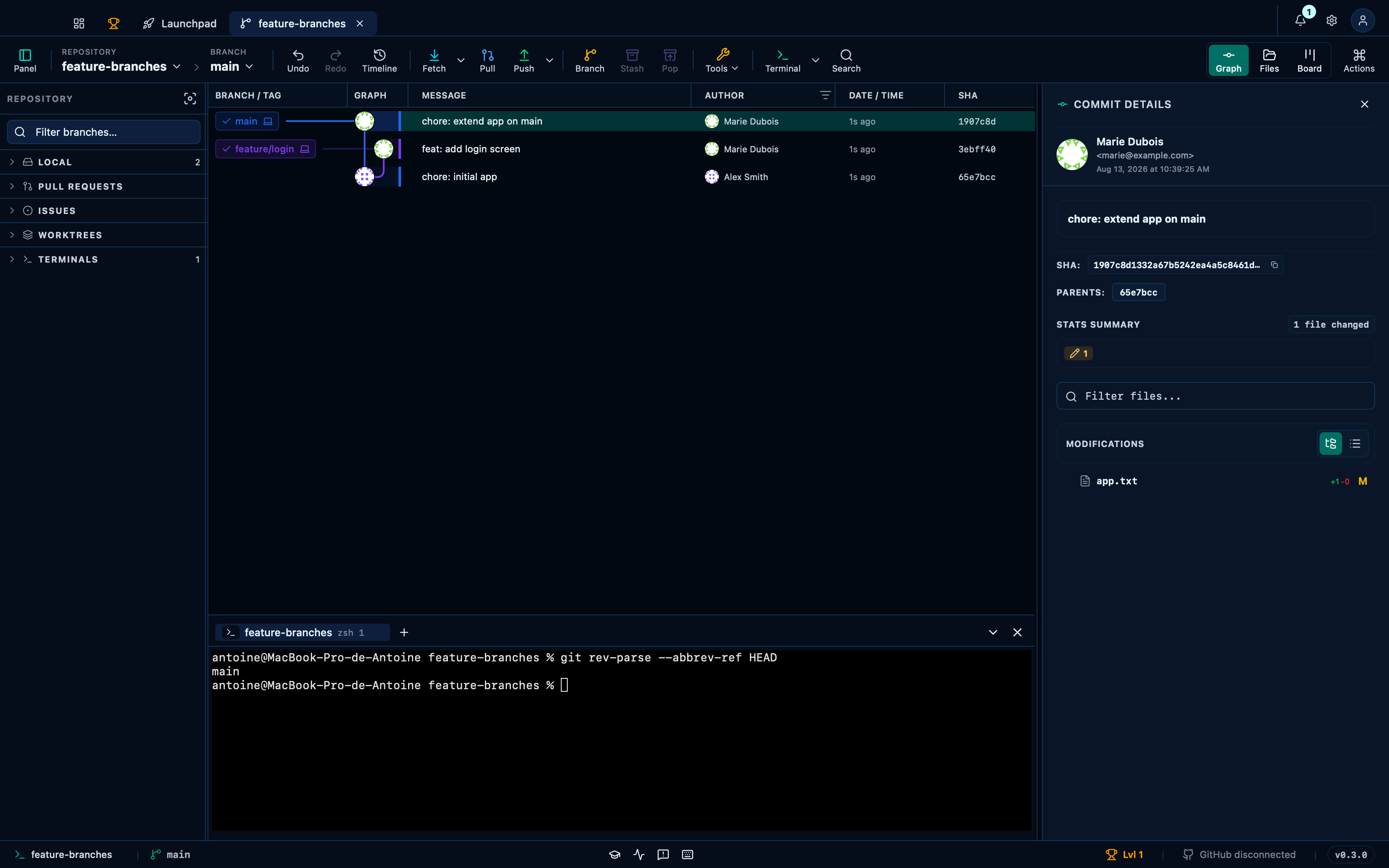The height and width of the screenshot is (868, 1389).
Task: Push commits to remote
Action: tap(524, 60)
